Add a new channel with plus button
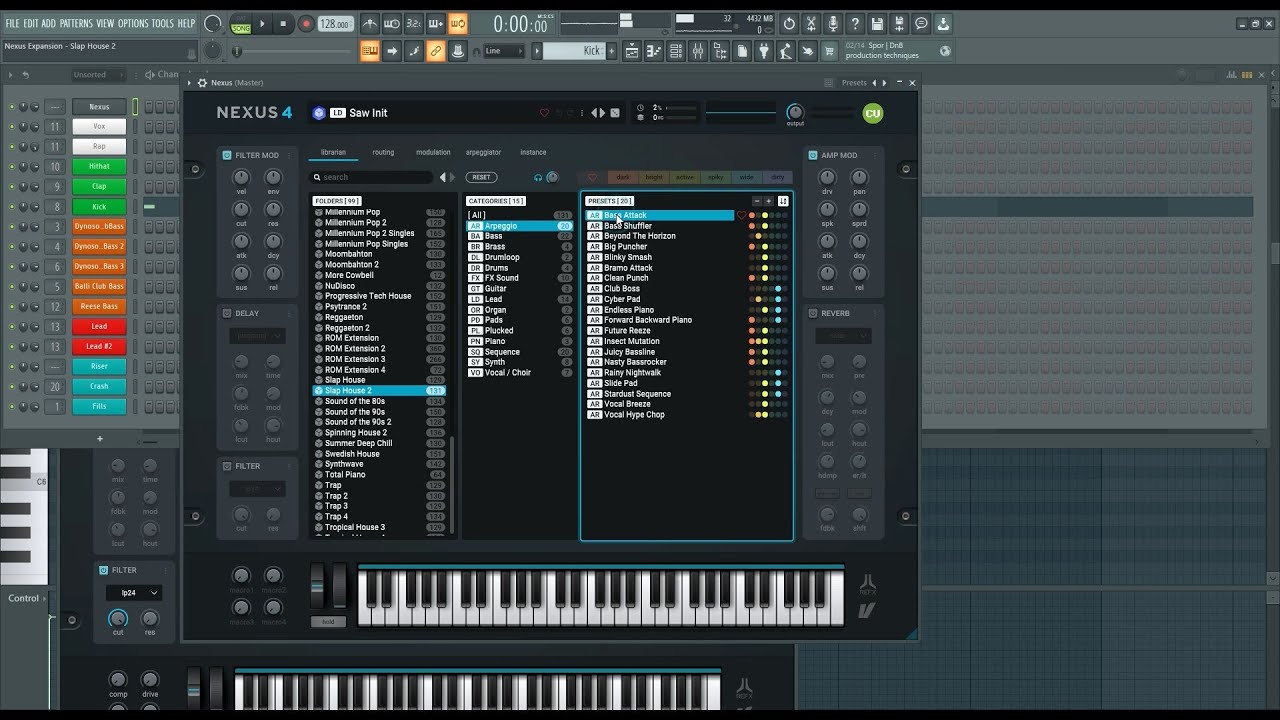This screenshot has height=720, width=1280. pos(99,438)
